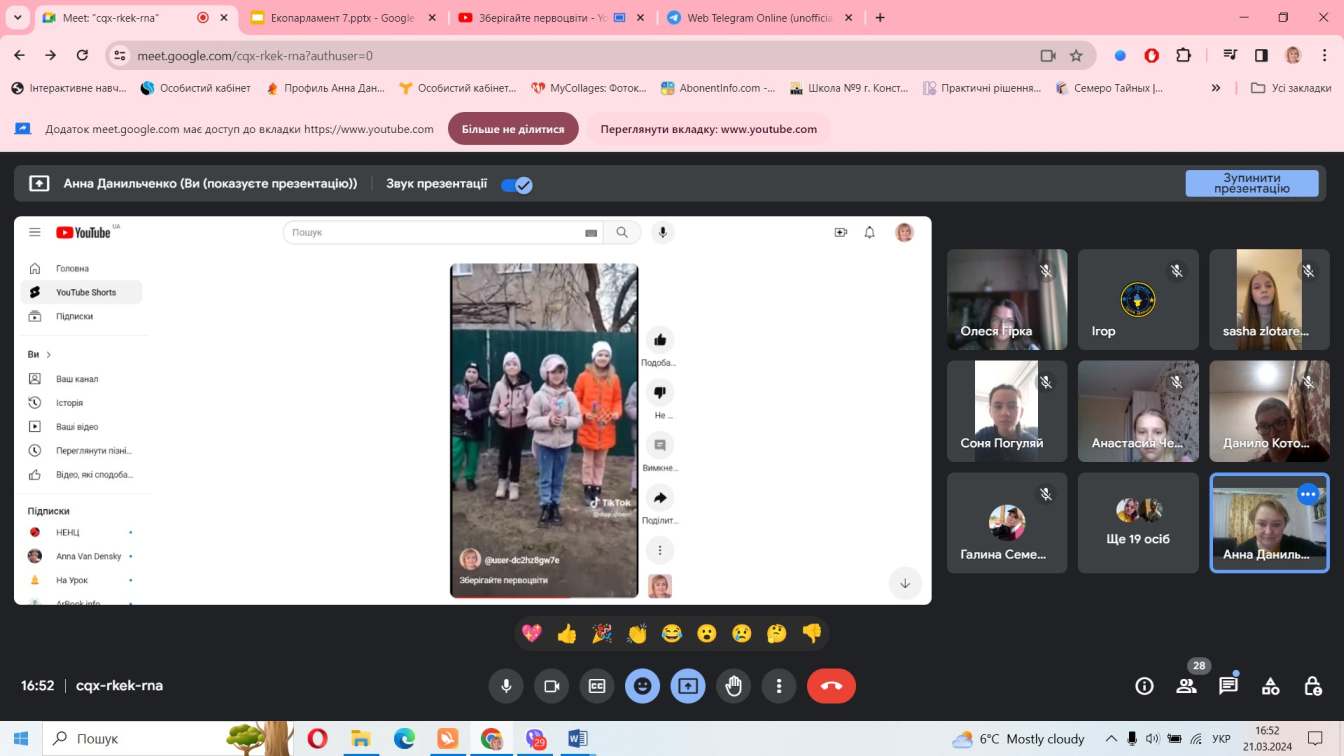Open more options three-dot menu in Meet

tap(779, 686)
